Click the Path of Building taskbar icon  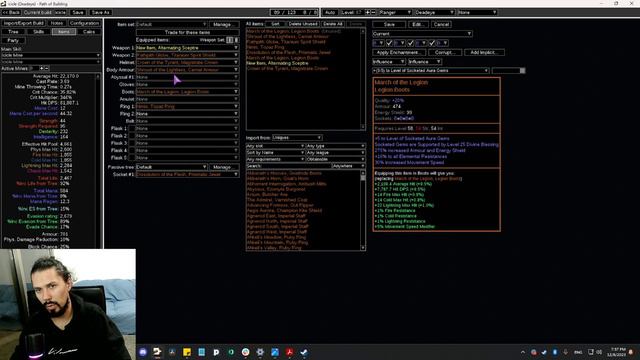click(x=157, y=352)
